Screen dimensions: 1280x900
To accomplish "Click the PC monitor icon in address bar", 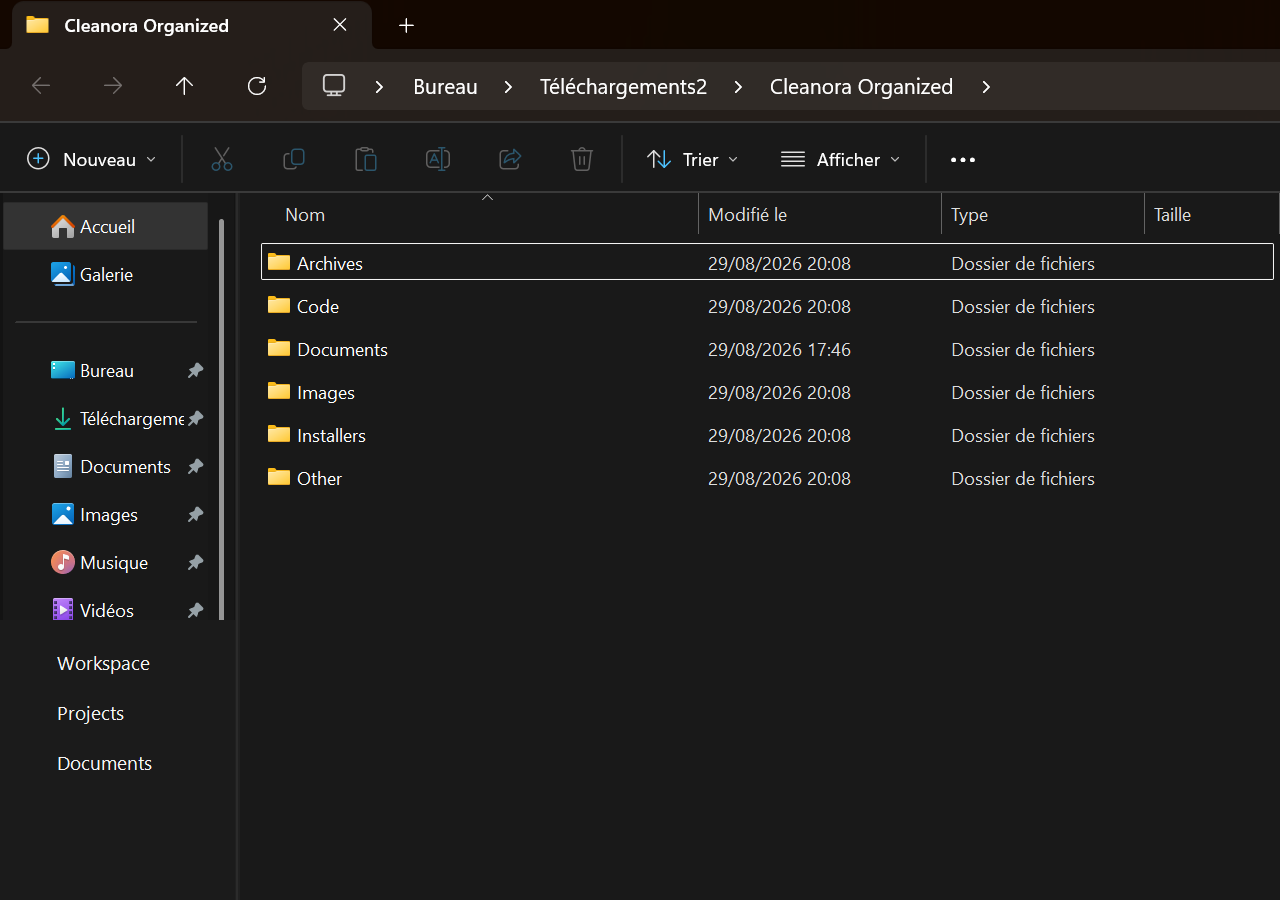I will pyautogui.click(x=334, y=86).
